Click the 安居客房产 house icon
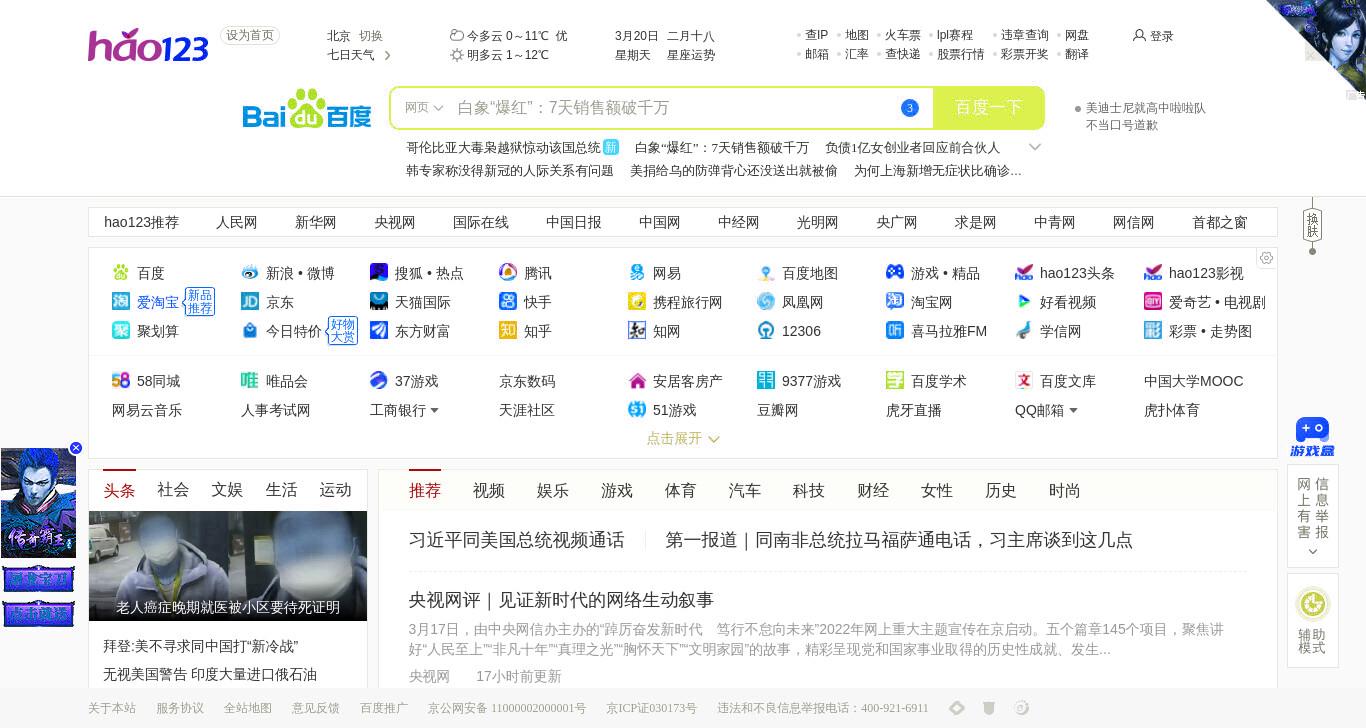The width and height of the screenshot is (1366, 728). [x=637, y=380]
